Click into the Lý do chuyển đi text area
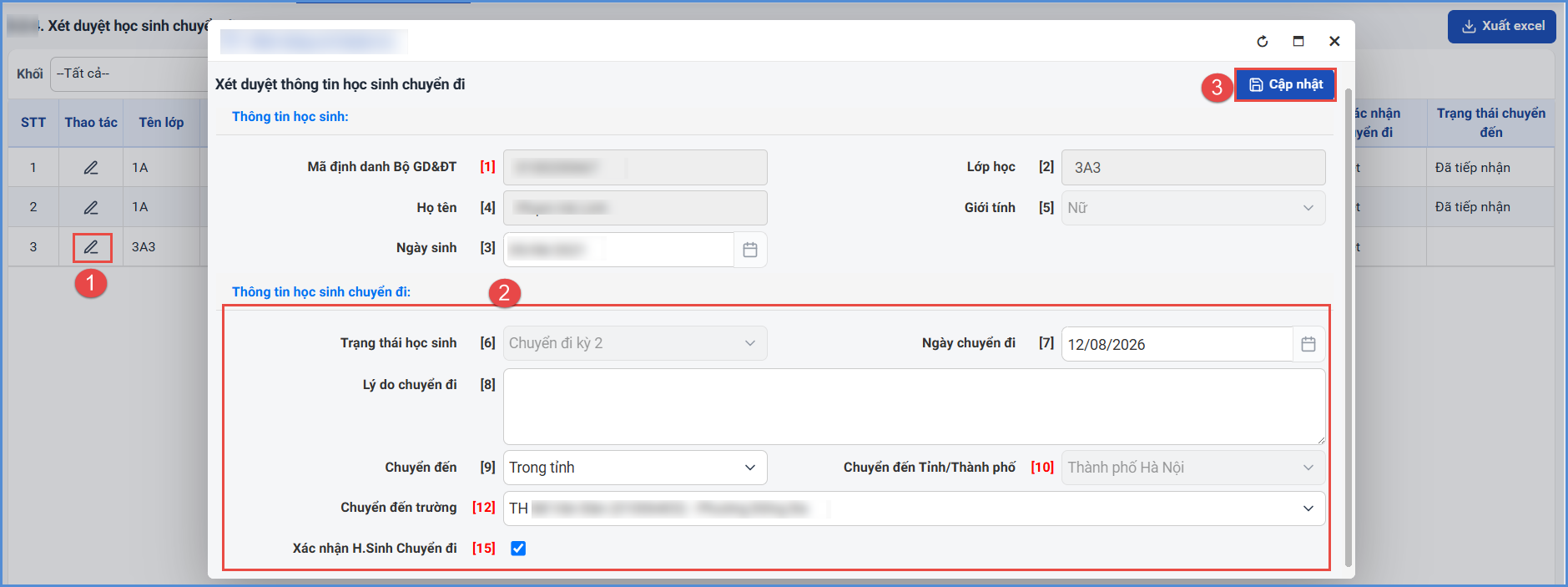Screen dimensions: 1568x587 pos(914,407)
